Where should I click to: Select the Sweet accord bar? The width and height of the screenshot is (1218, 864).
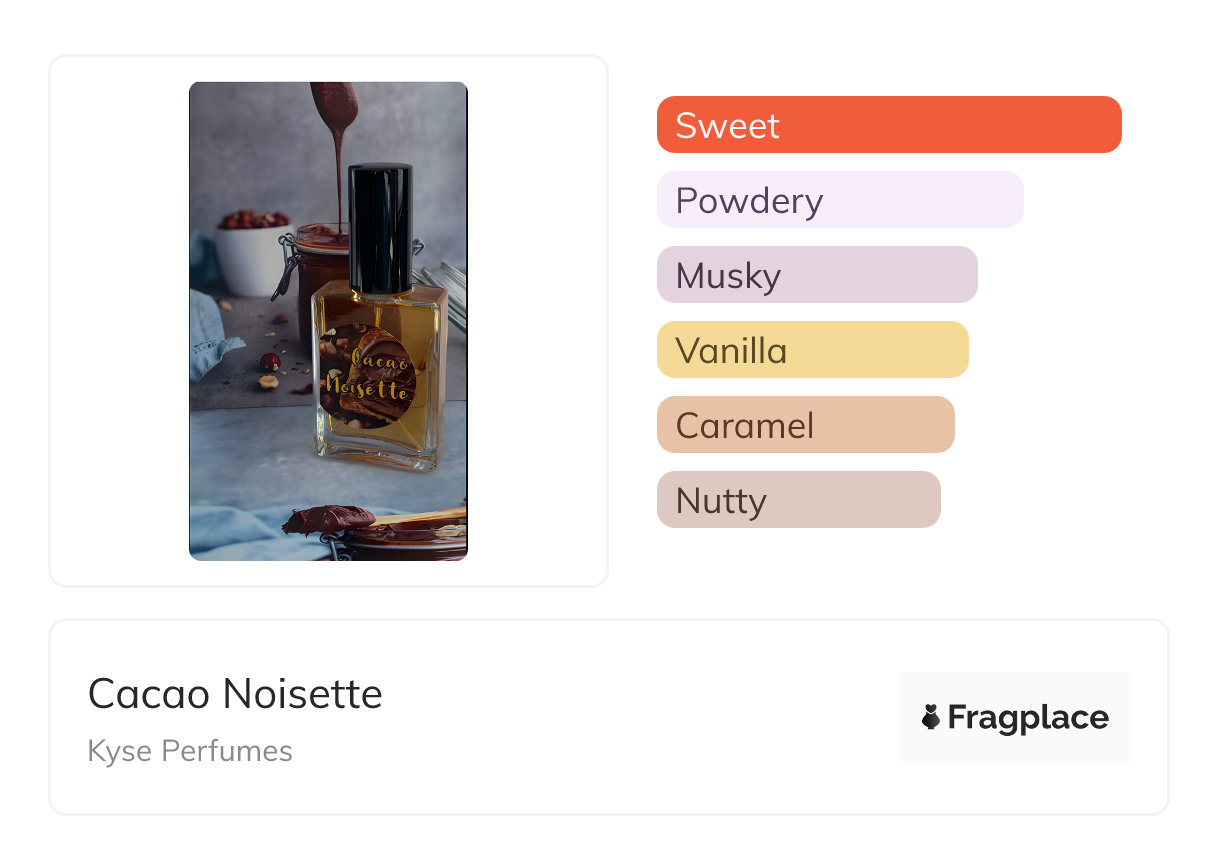(889, 125)
